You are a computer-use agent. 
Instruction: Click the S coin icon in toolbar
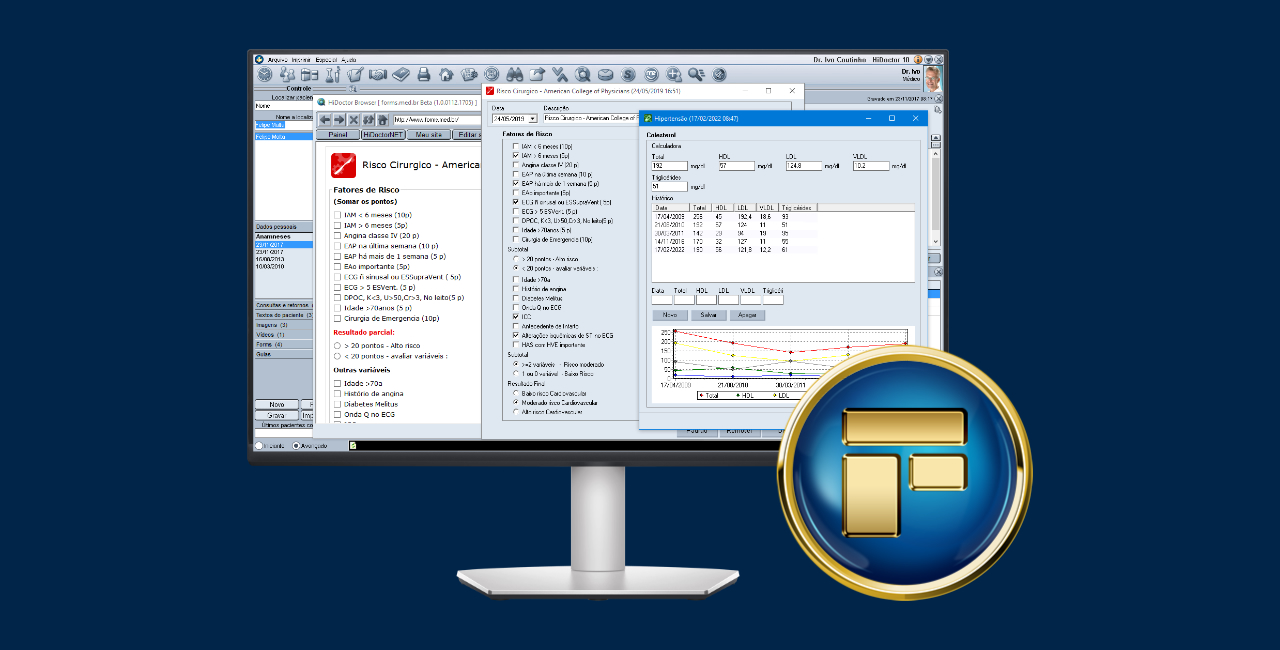pyautogui.click(x=628, y=74)
